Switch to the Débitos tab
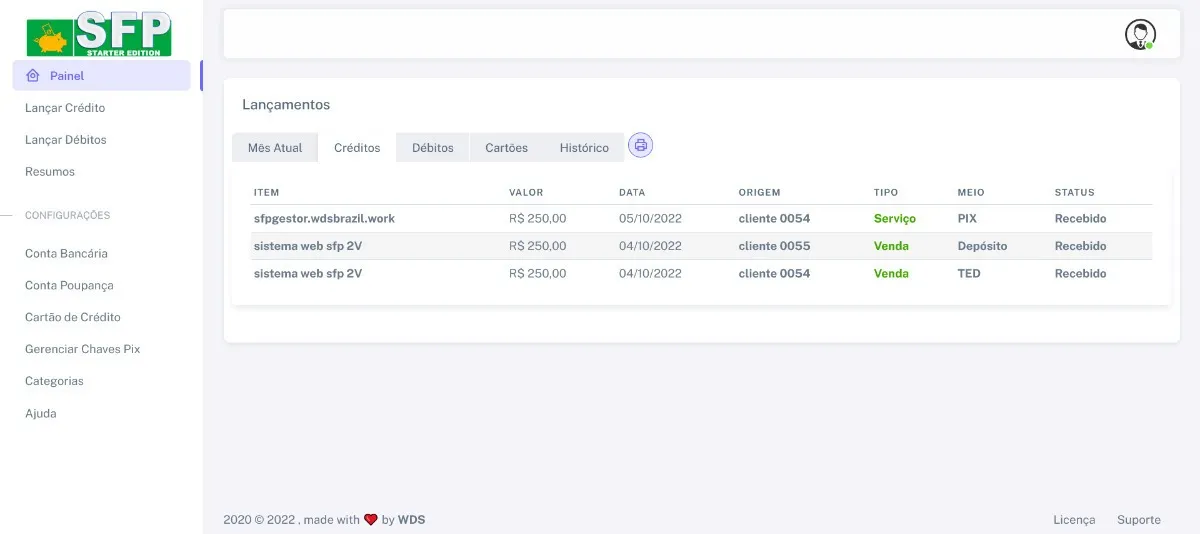This screenshot has width=1200, height=534. click(x=433, y=147)
